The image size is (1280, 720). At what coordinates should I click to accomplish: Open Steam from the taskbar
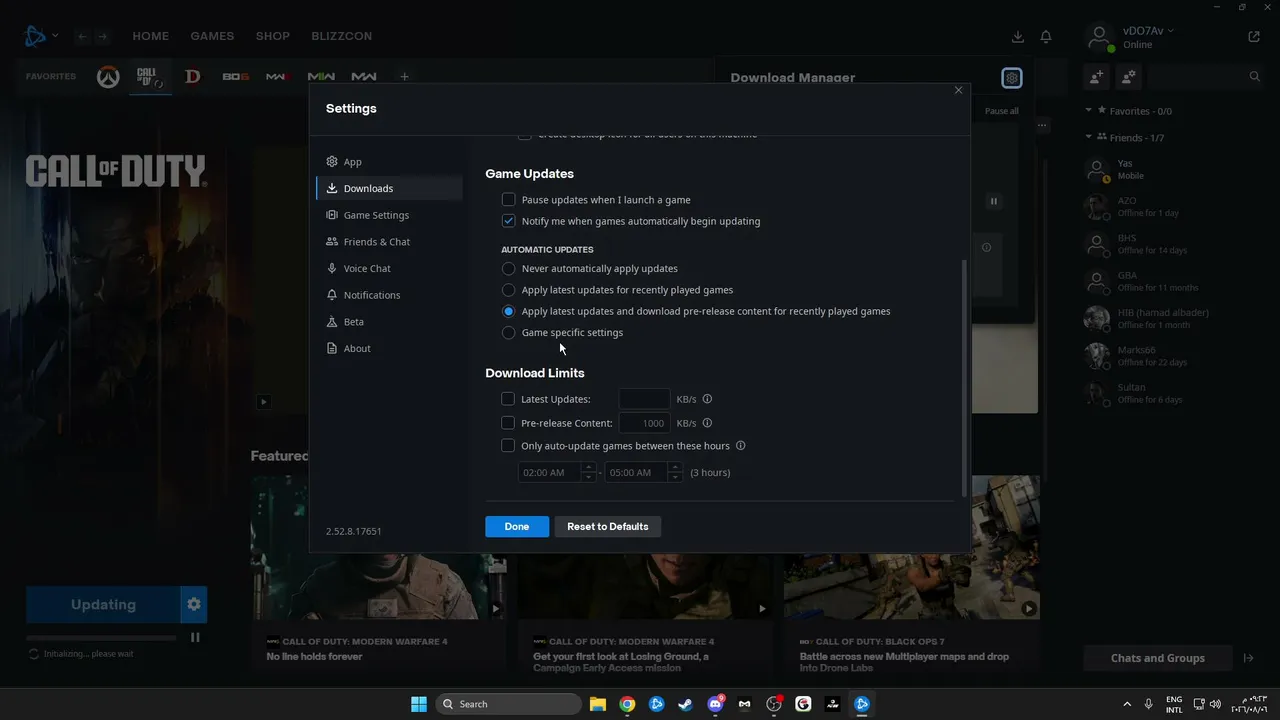click(686, 704)
